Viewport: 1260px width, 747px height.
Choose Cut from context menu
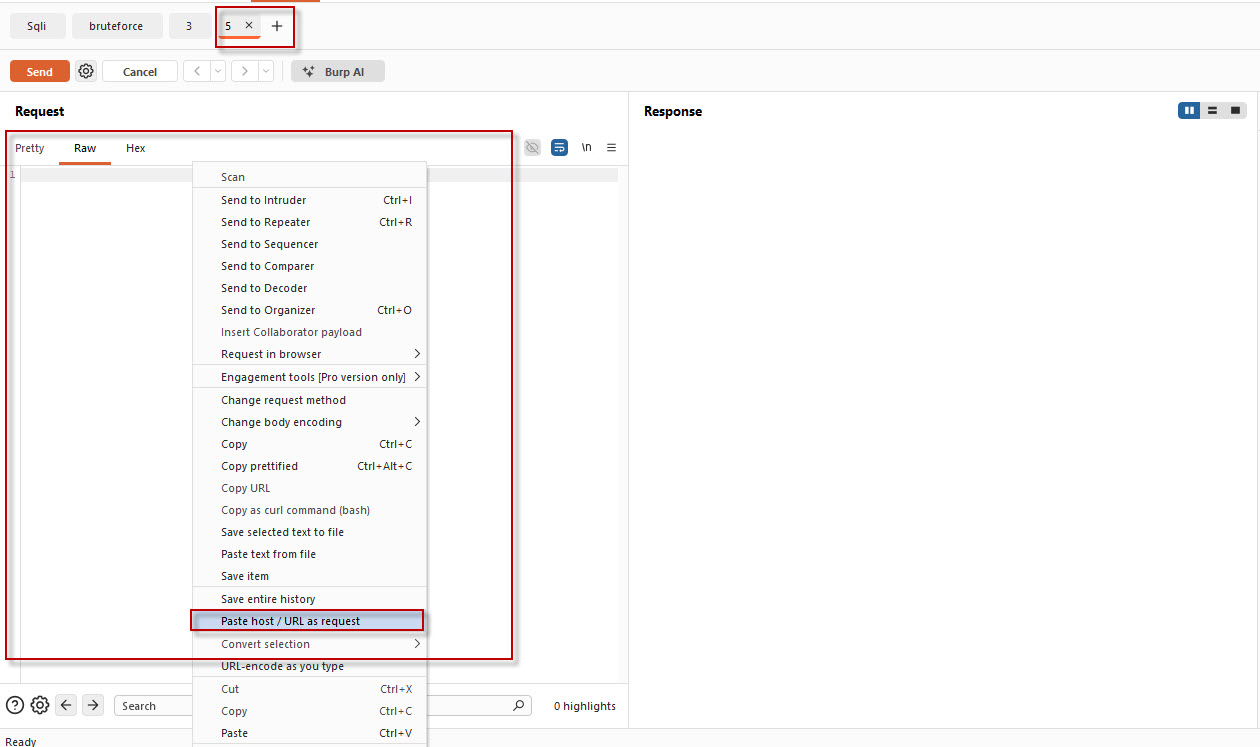309,689
